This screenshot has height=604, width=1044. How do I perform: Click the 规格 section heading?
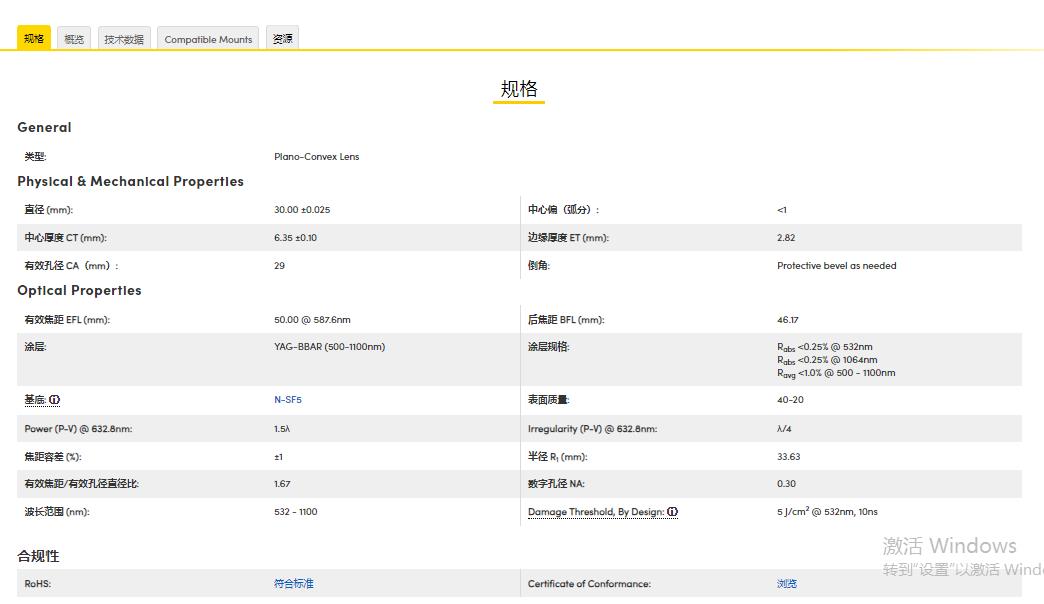tap(519, 89)
